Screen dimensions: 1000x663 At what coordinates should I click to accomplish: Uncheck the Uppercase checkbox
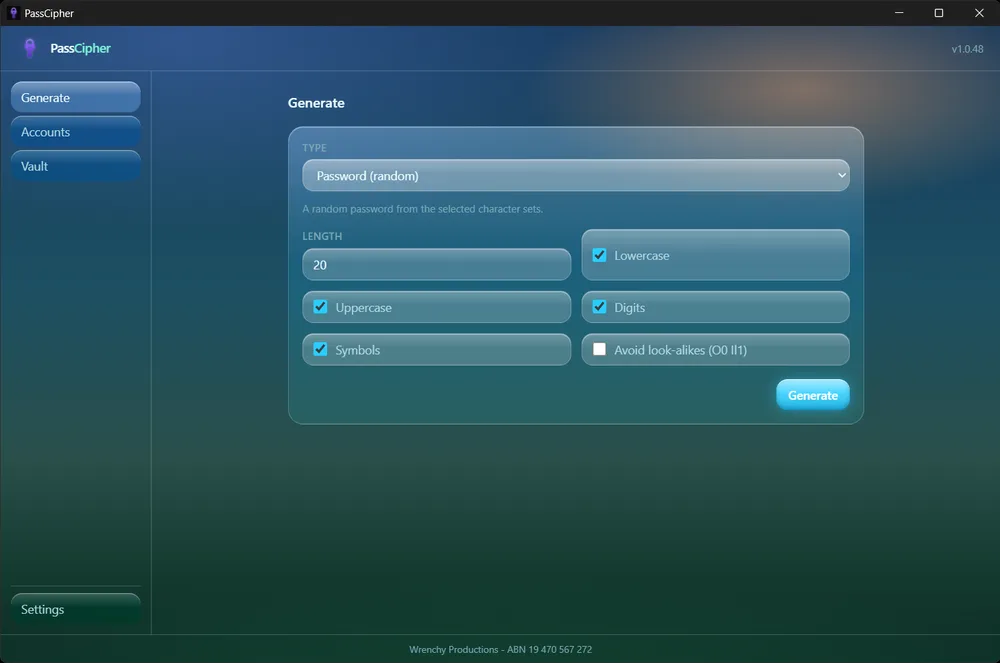[320, 307]
